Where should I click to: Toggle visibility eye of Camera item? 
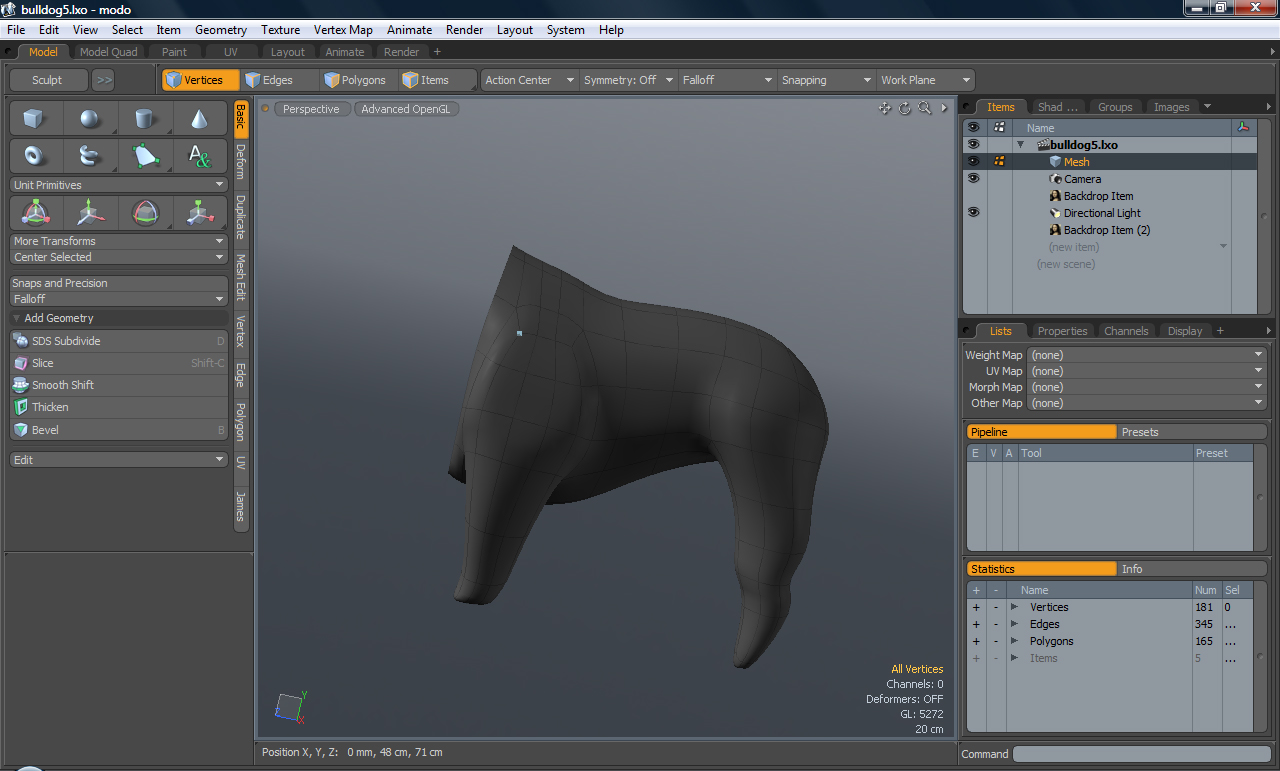(973, 178)
